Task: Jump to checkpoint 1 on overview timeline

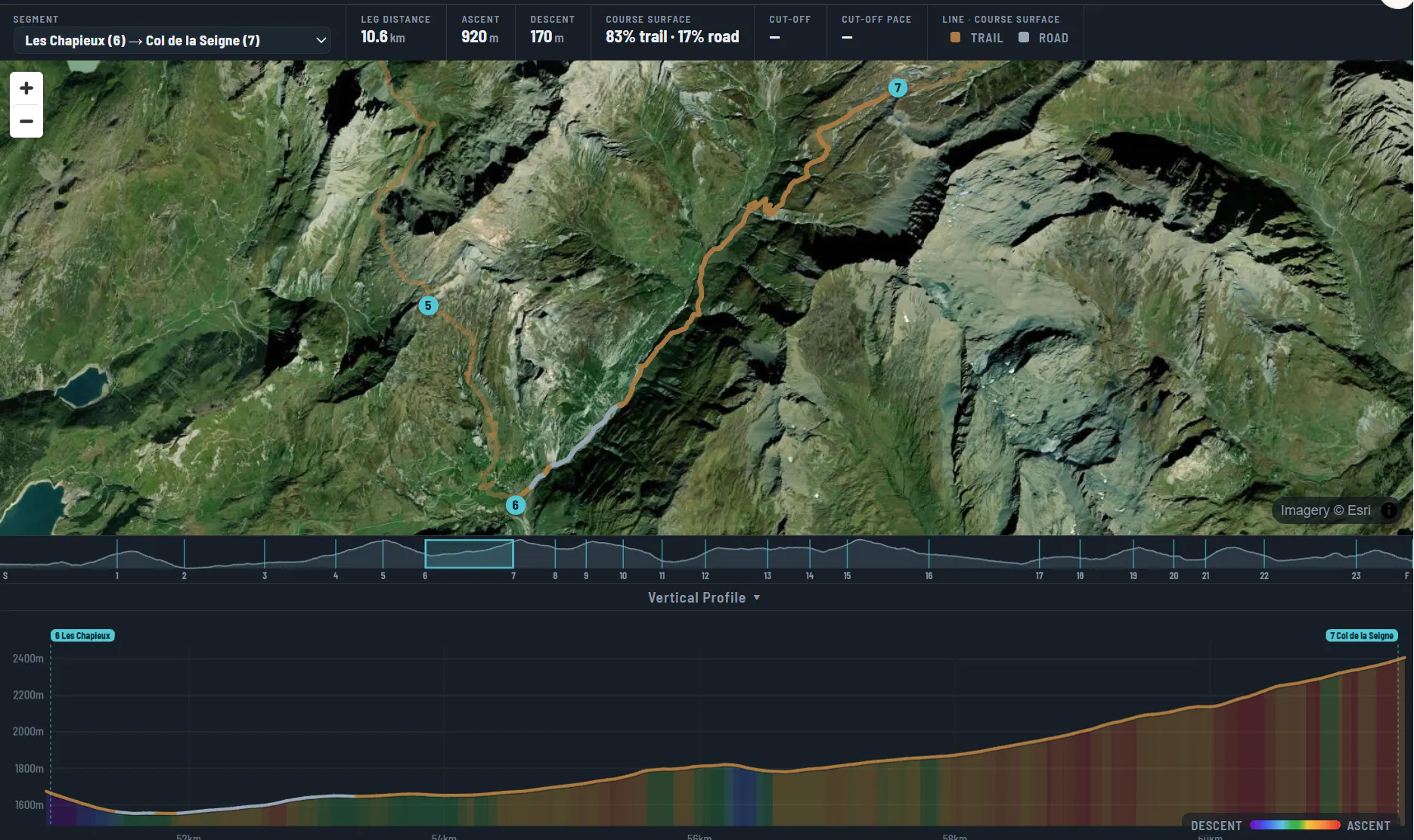Action: [x=117, y=575]
